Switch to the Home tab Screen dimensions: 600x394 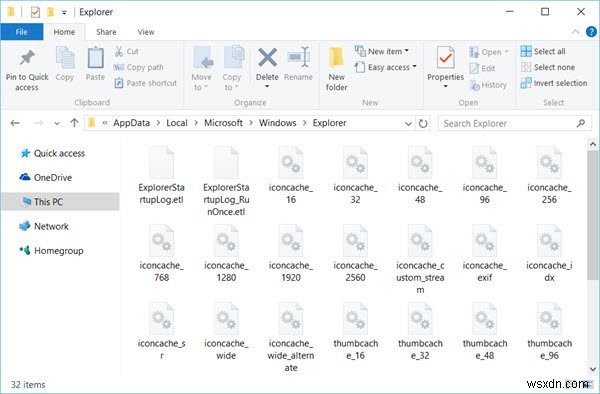pos(64,32)
